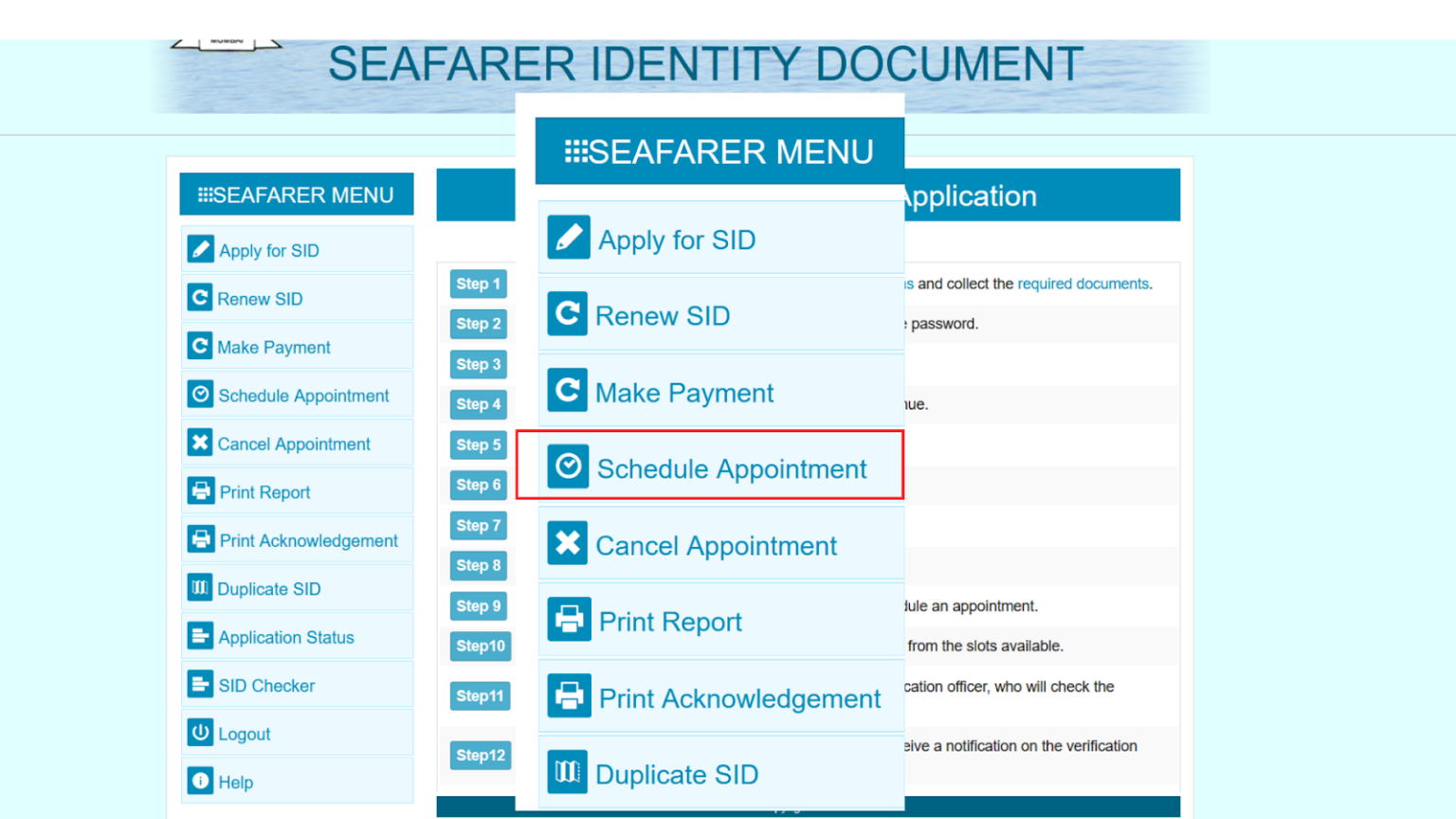Select SID Checker from the sidebar menu
Screen dimensions: 1456x819
coord(266,684)
